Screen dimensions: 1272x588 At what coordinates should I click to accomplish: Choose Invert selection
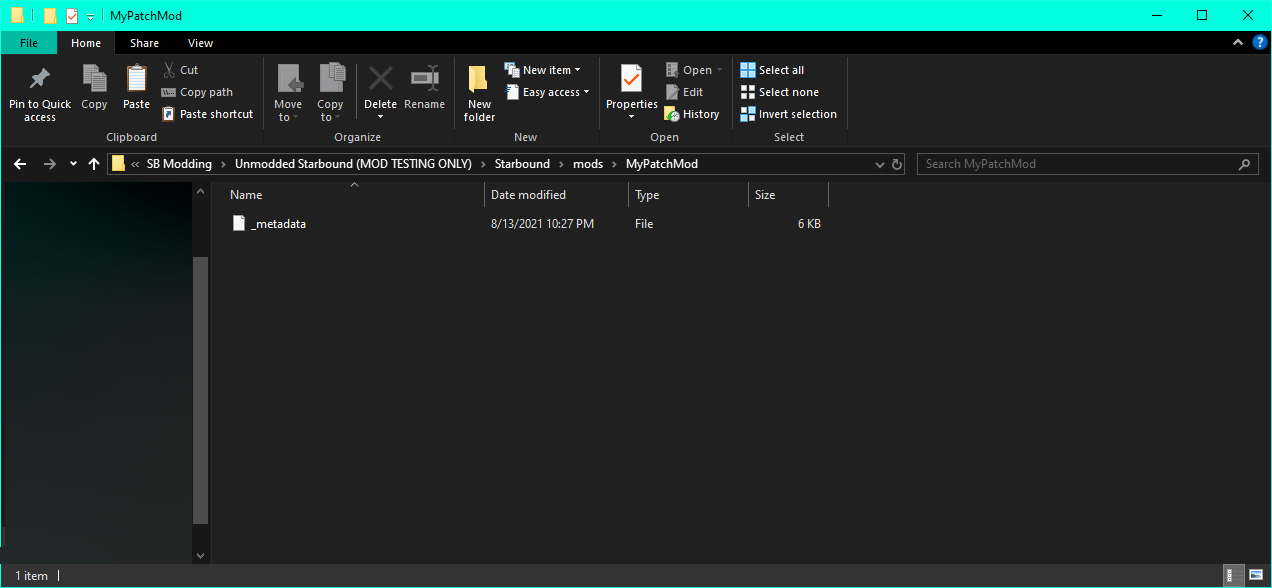pos(788,114)
